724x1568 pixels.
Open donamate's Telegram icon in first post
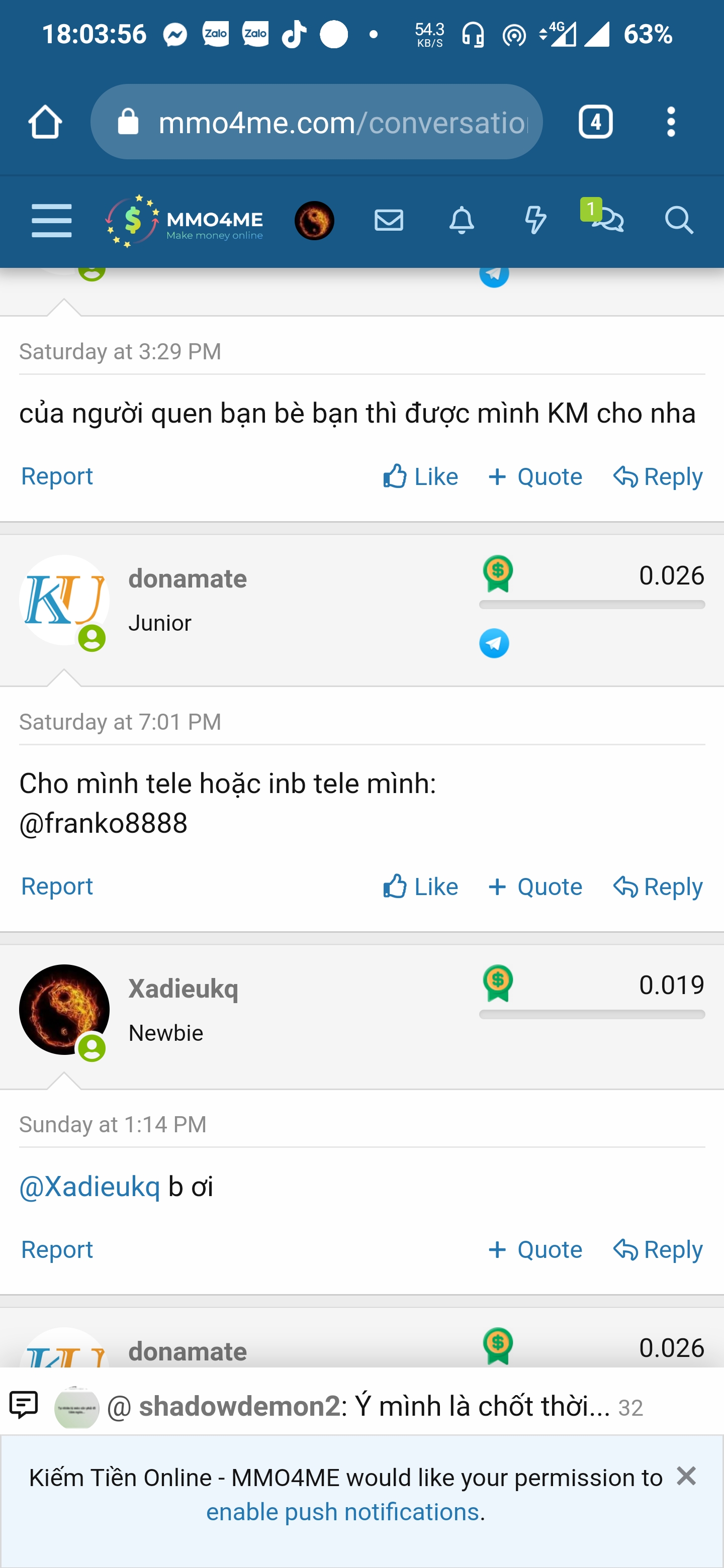(494, 643)
